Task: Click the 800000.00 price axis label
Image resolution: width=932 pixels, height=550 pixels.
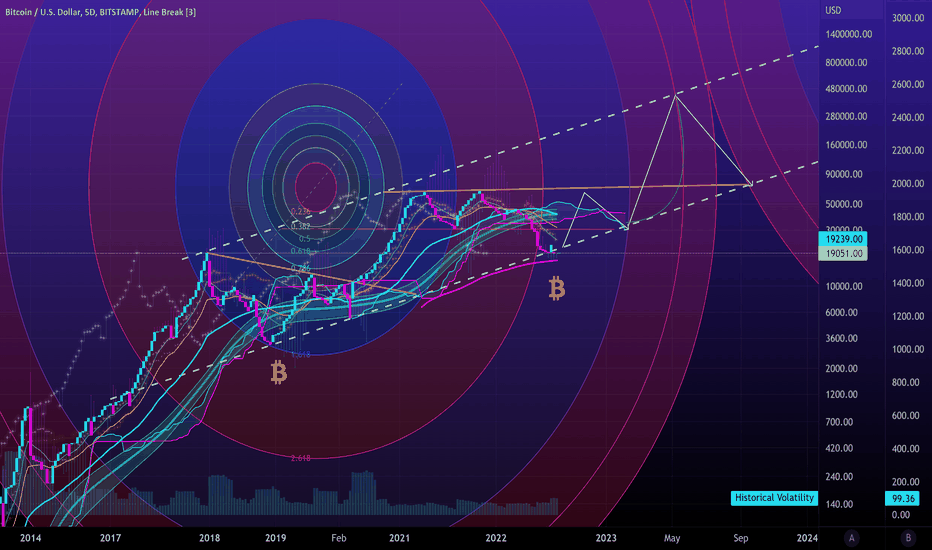Action: tap(846, 62)
